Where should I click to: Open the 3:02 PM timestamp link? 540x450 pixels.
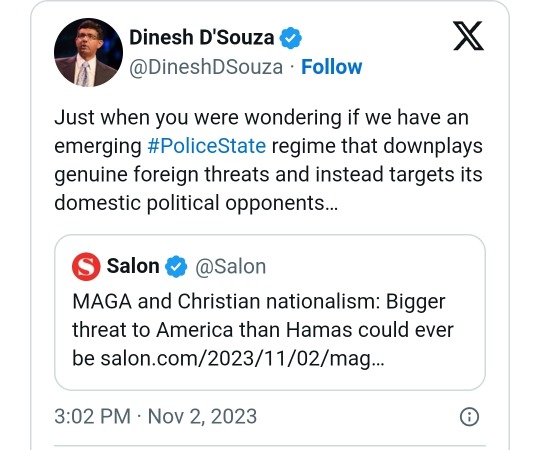click(x=92, y=416)
